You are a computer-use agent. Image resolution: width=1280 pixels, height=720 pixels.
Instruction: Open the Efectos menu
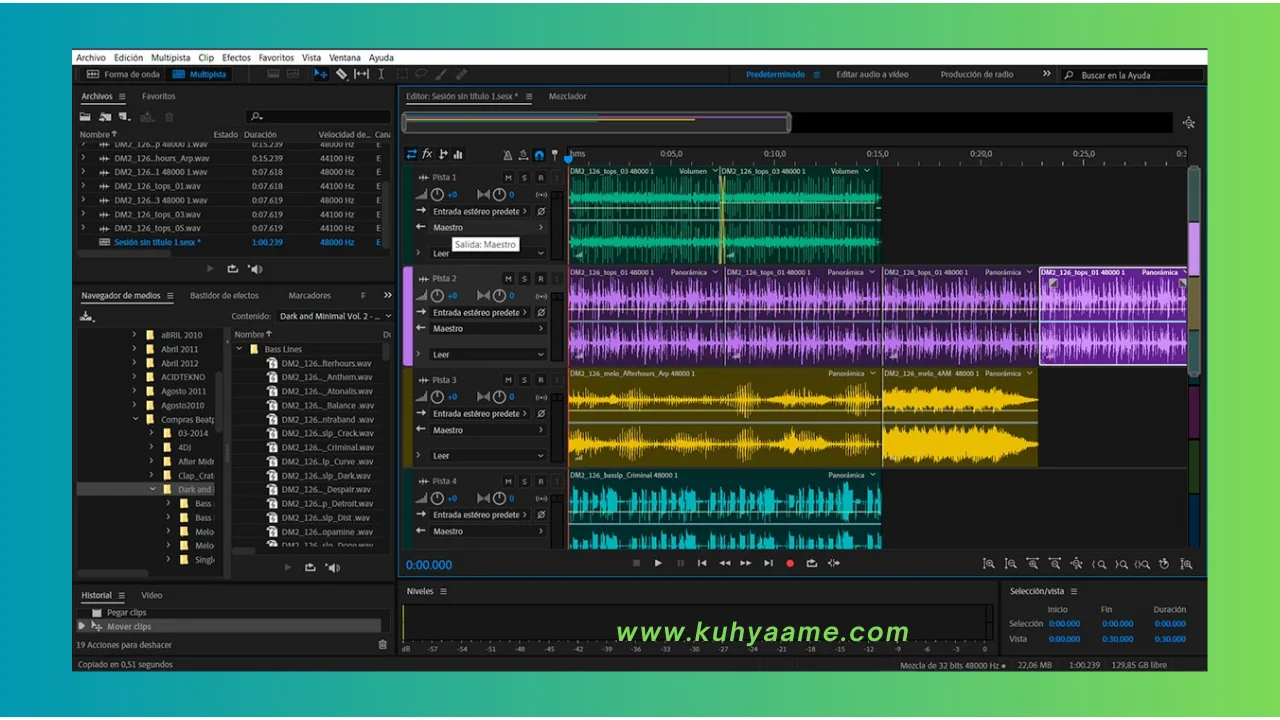(236, 58)
